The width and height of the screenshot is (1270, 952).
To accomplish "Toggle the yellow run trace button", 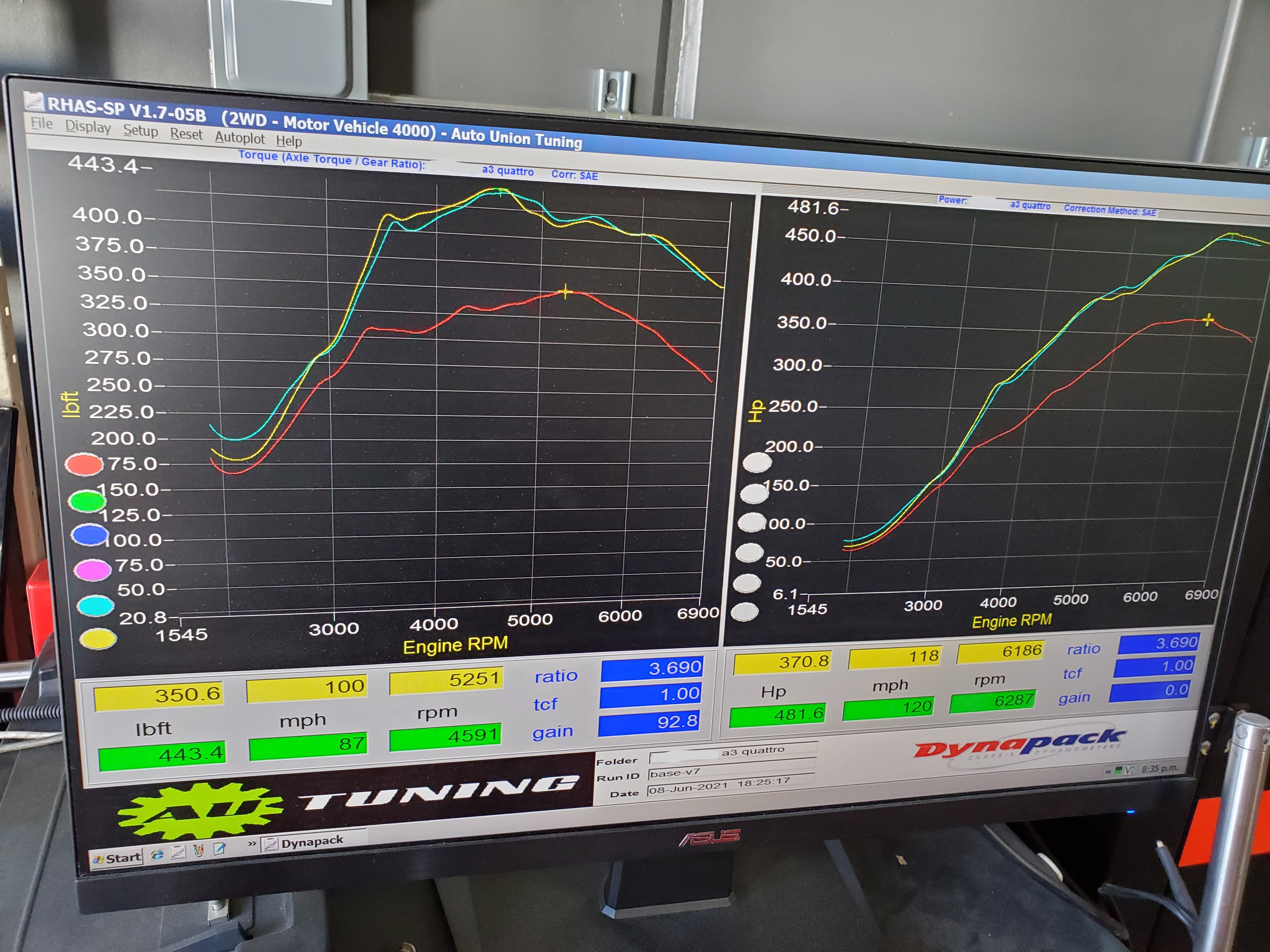I will 98,639.
